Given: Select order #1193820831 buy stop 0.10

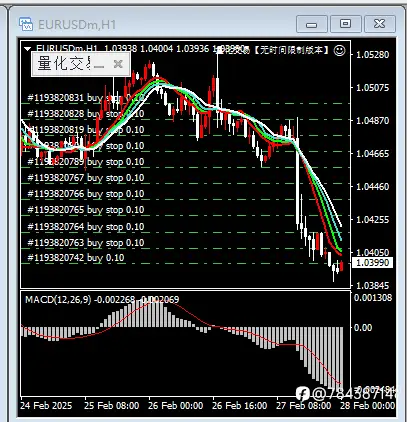Looking at the screenshot, I should click(x=86, y=98).
